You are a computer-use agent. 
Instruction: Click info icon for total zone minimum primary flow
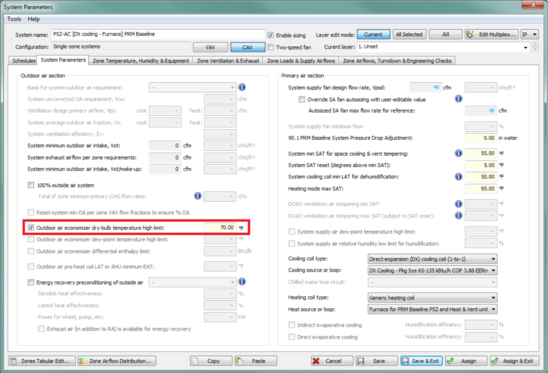click(x=198, y=196)
